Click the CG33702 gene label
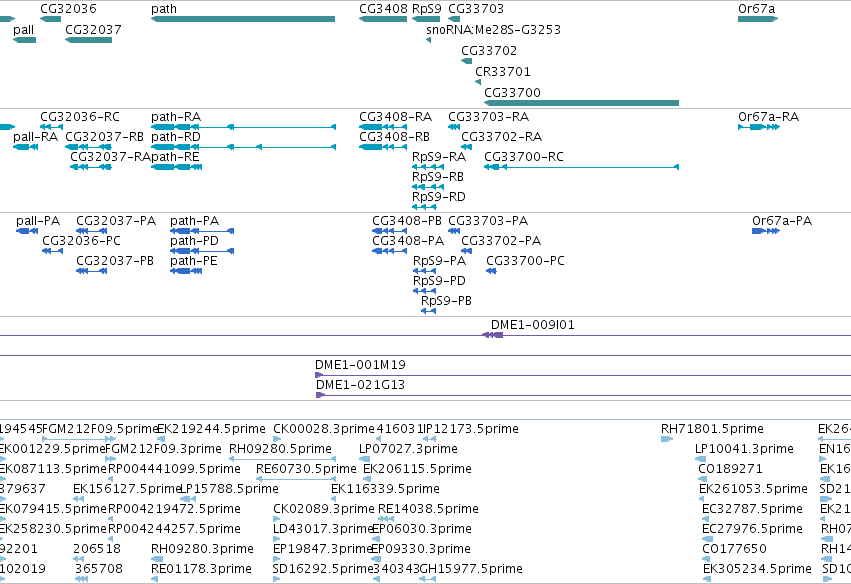This screenshot has height=584, width=851. [489, 51]
